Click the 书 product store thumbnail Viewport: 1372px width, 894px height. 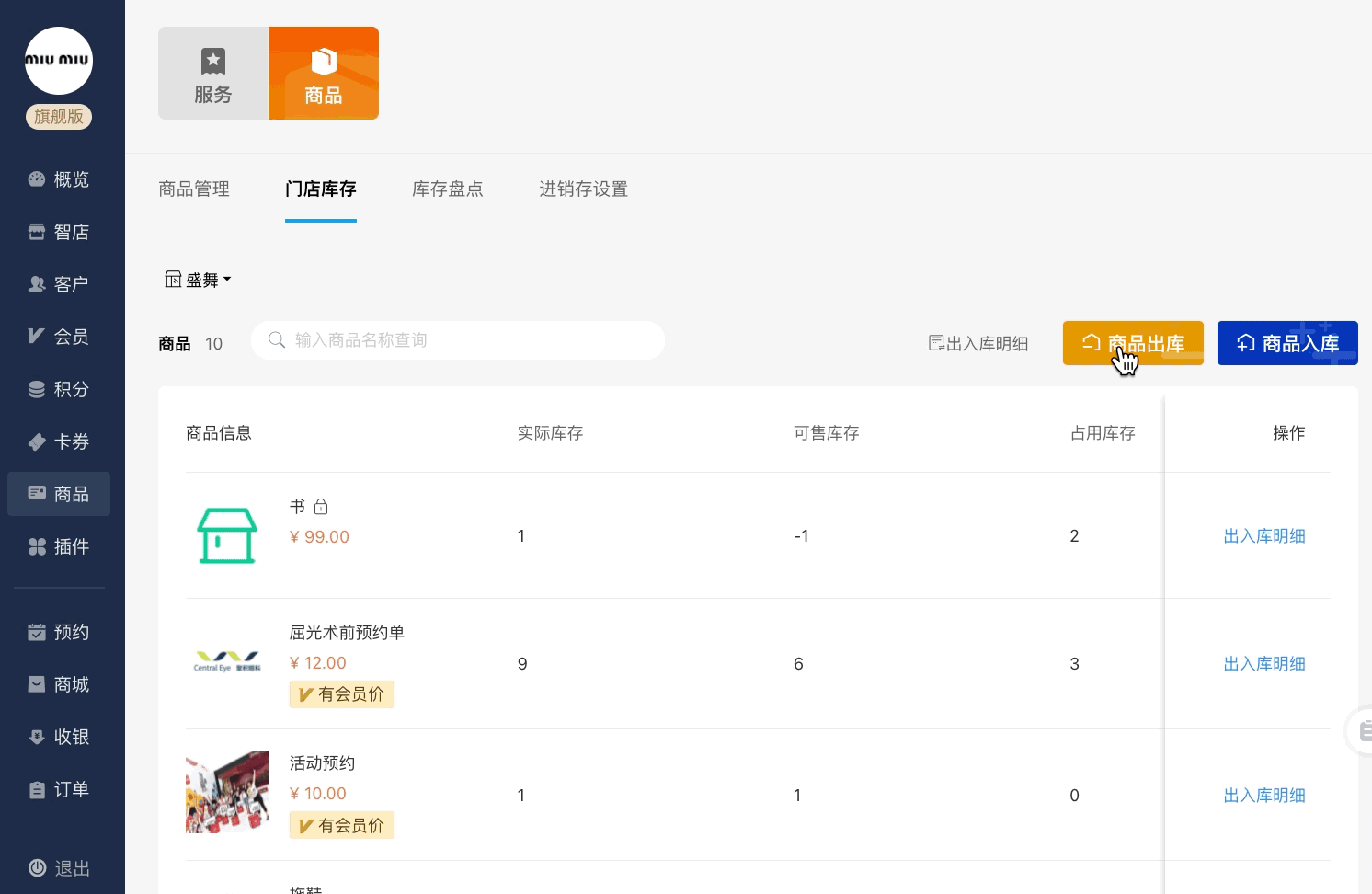coord(227,535)
